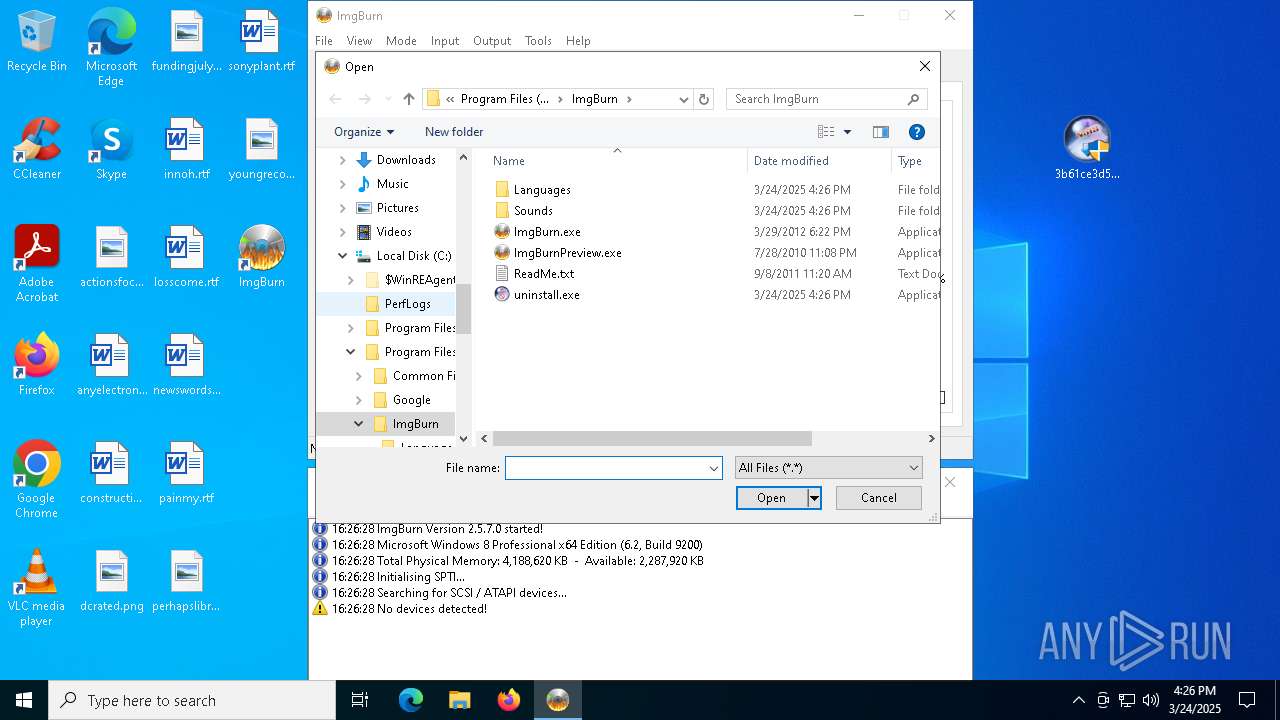This screenshot has width=1280, height=720.
Task: Sort by the Type column header
Action: [910, 161]
